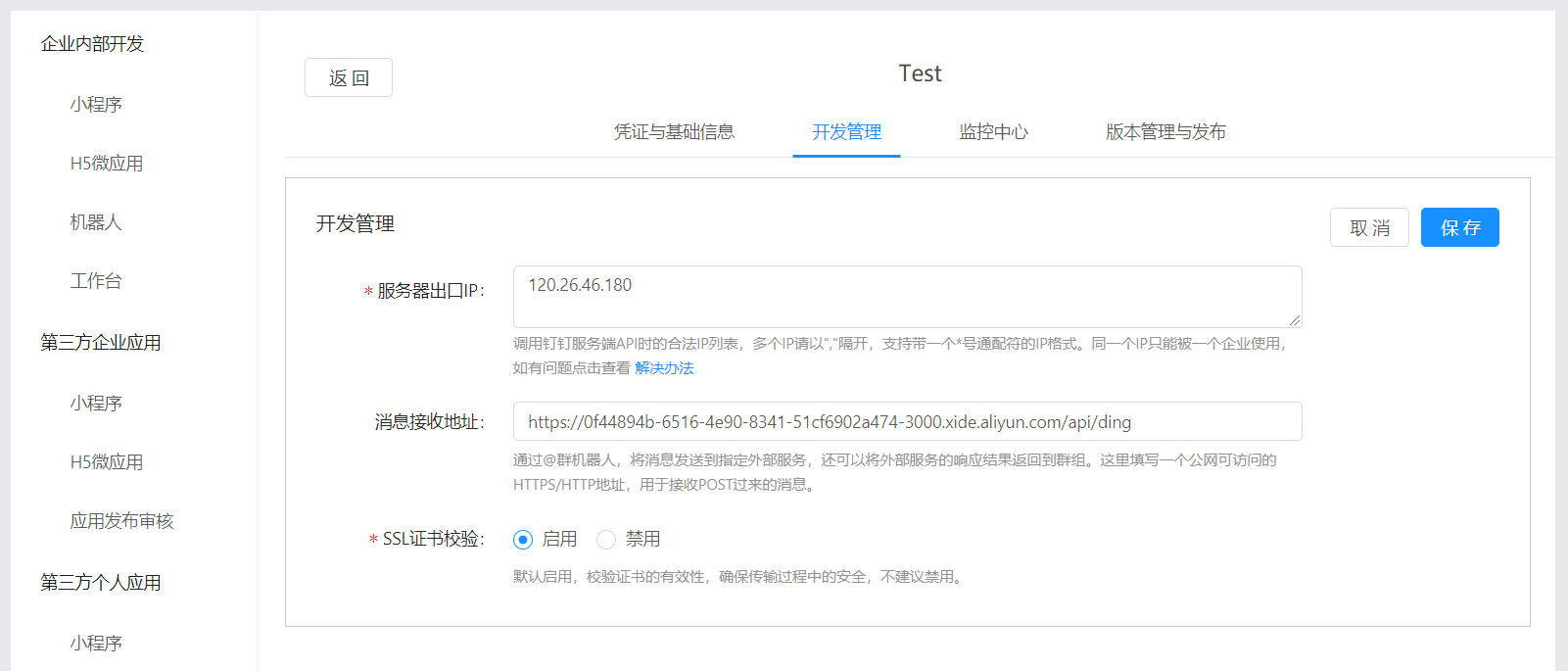Click into the 服务器出口IP text area
The width and height of the screenshot is (1568, 671).
(x=907, y=296)
